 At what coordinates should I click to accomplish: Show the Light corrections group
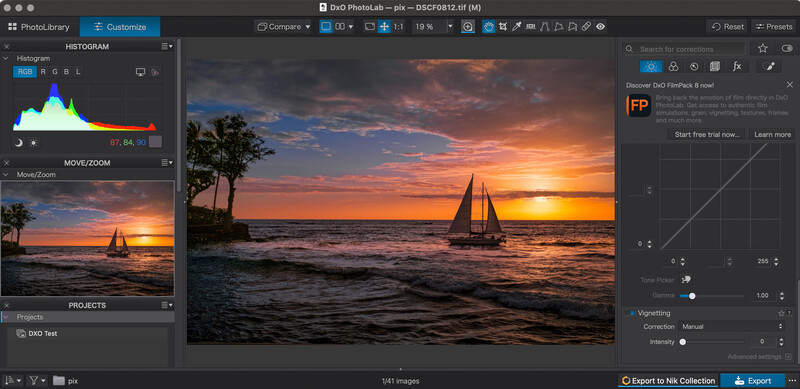(651, 66)
